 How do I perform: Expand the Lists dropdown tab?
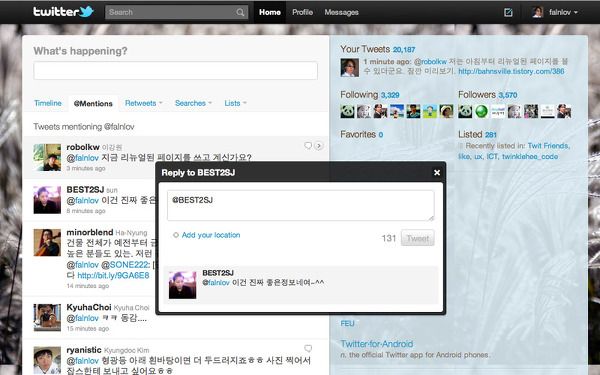[235, 103]
